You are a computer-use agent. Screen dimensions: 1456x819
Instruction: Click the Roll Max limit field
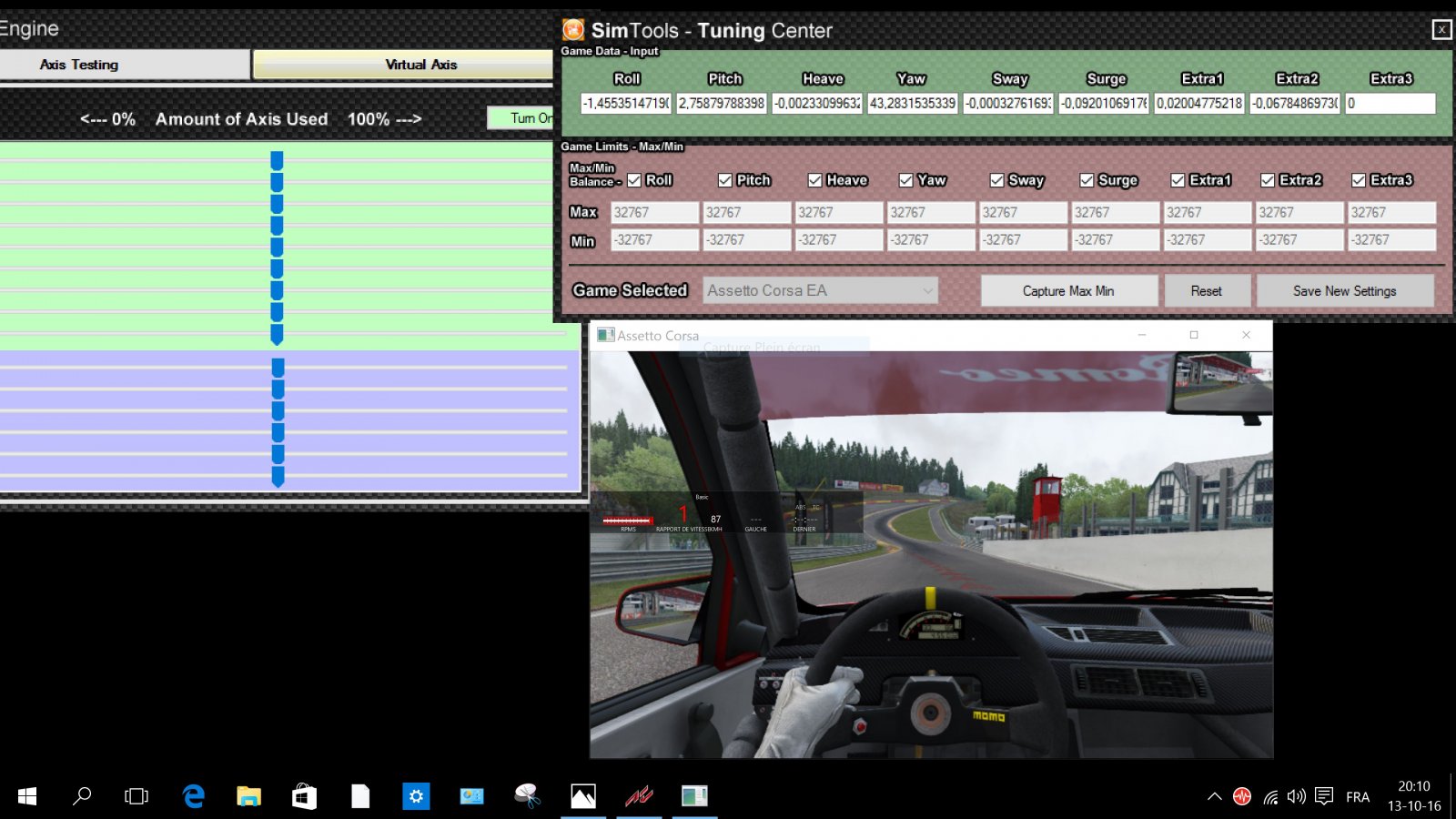tap(654, 212)
